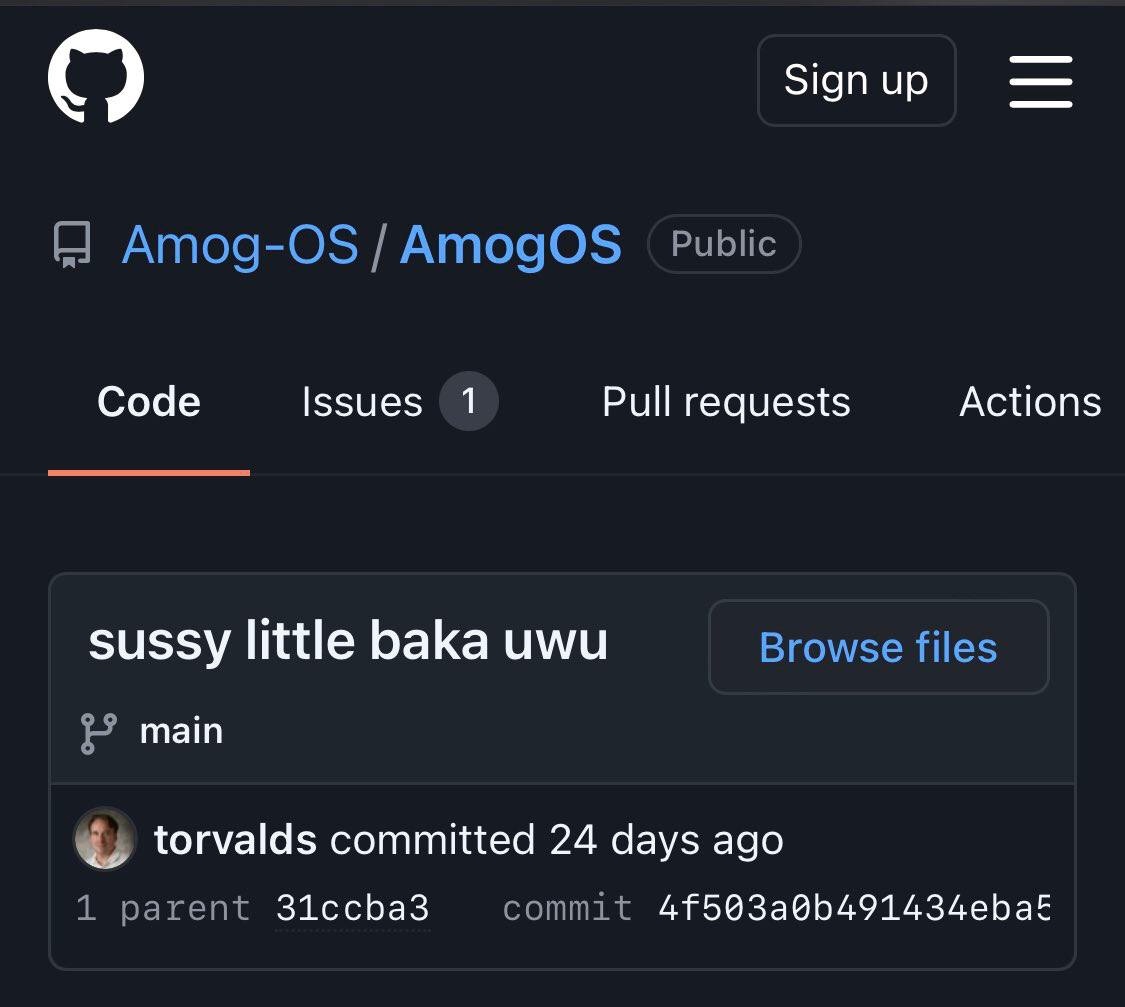
Task: Open the Pull requests tab
Action: click(x=725, y=401)
